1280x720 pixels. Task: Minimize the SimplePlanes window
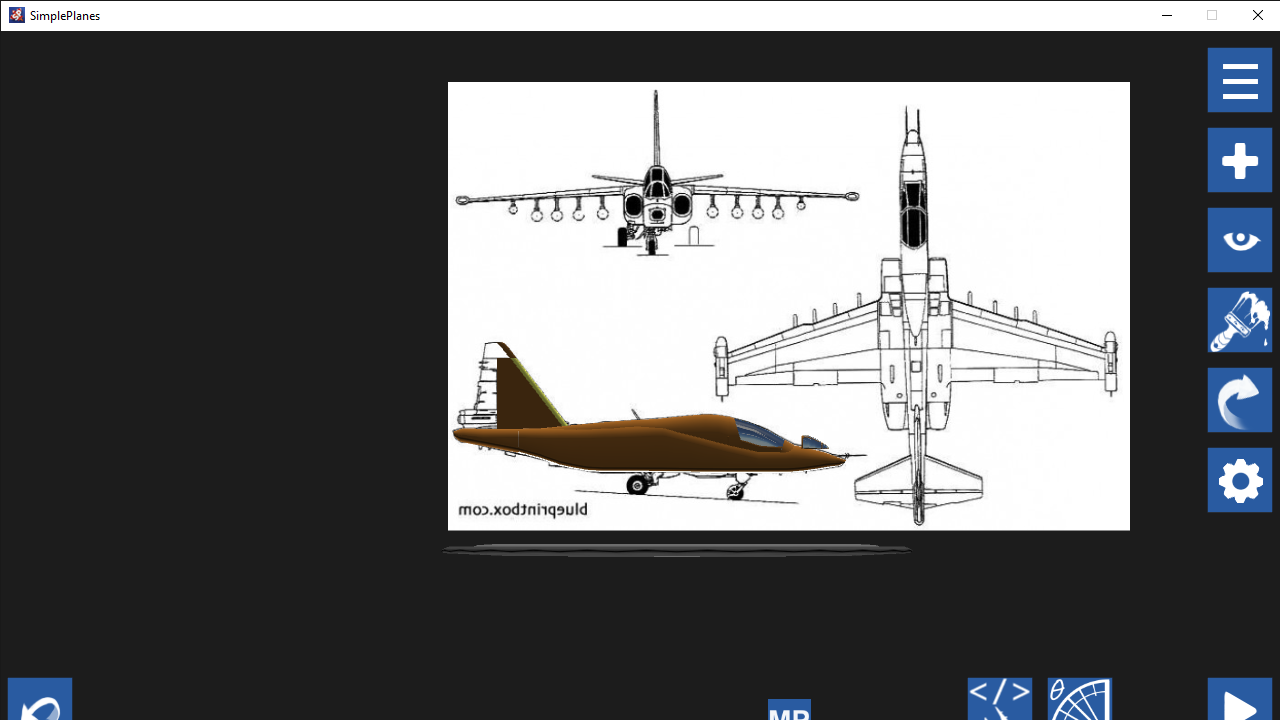pyautogui.click(x=1167, y=15)
